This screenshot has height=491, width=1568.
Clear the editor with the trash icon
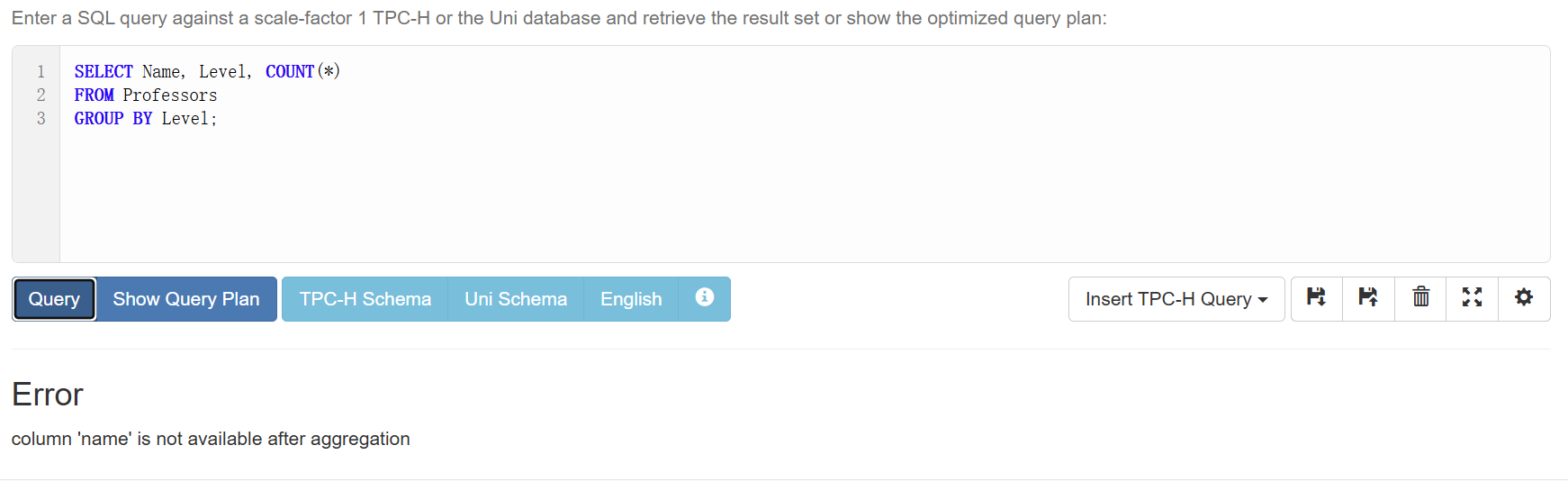point(1420,298)
